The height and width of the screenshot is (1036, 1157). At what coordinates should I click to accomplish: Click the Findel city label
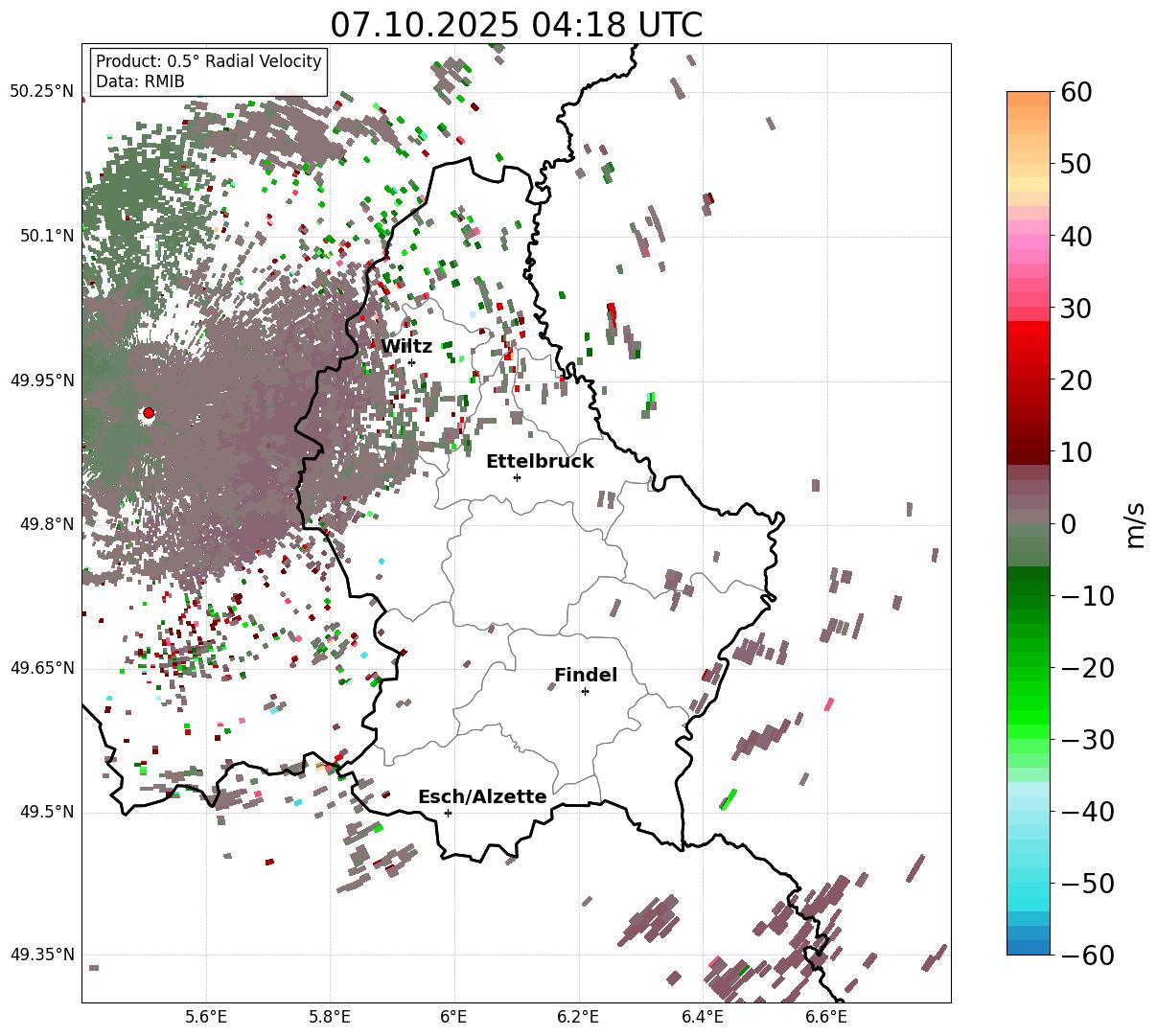click(x=586, y=676)
